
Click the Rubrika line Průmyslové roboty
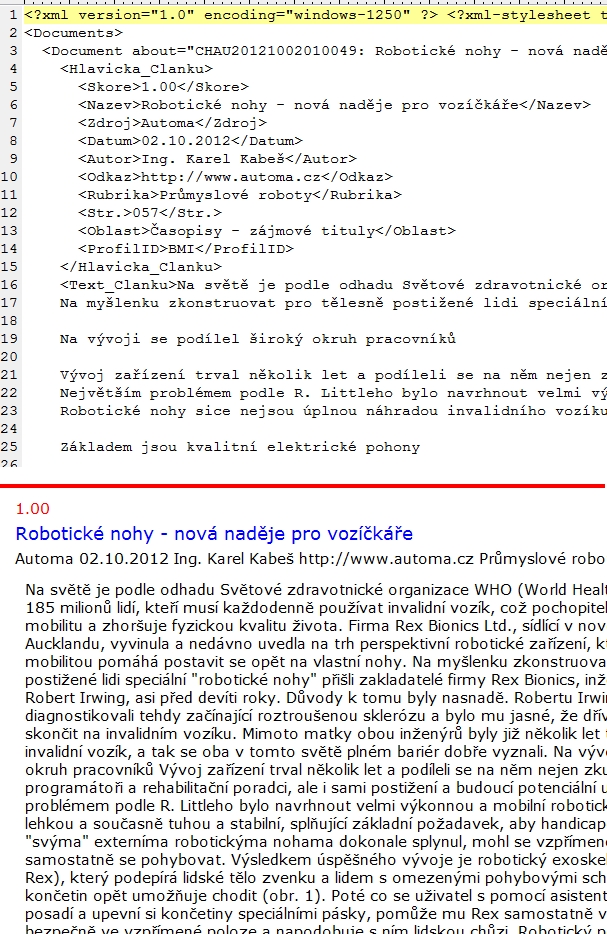tap(239, 195)
